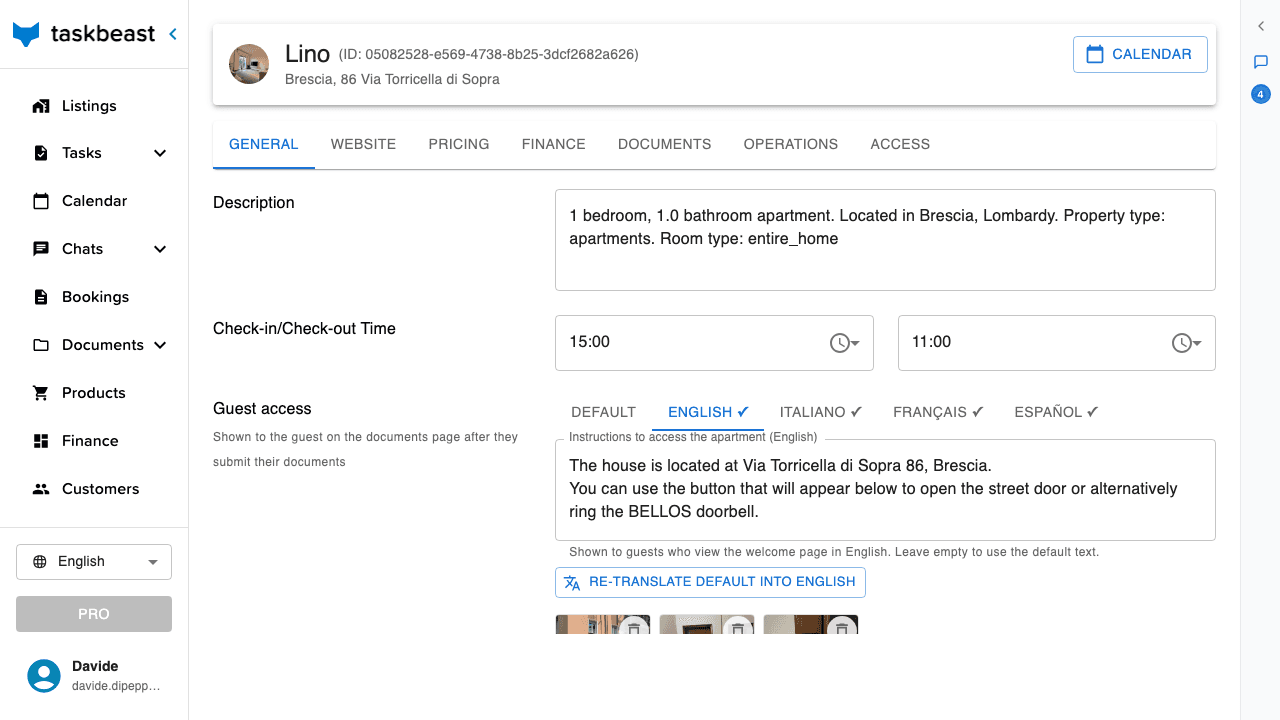Click the Finance dashboard icon
This screenshot has width=1280, height=720.
41,441
